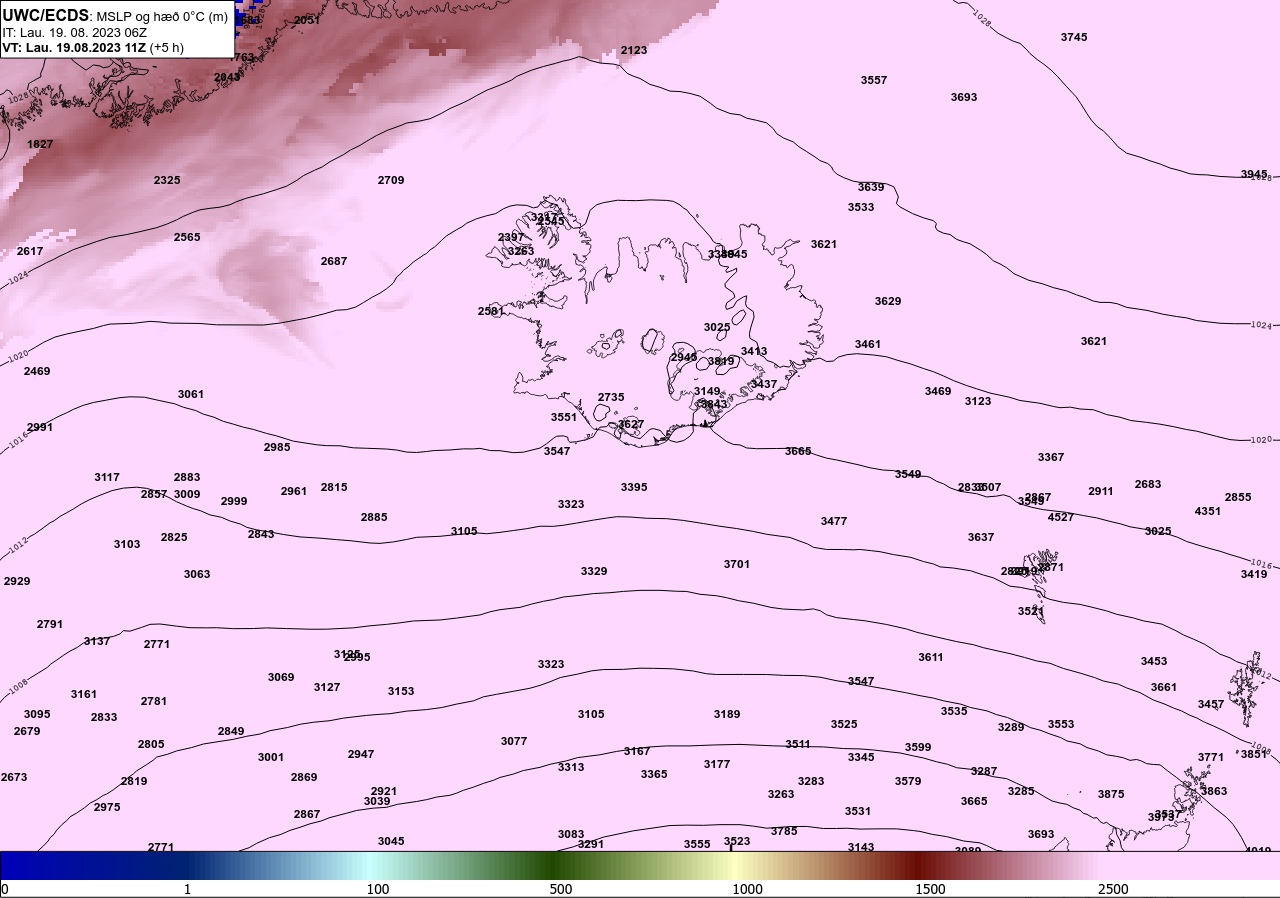Click the map value 3637
This screenshot has width=1280, height=898.
pos(981,537)
